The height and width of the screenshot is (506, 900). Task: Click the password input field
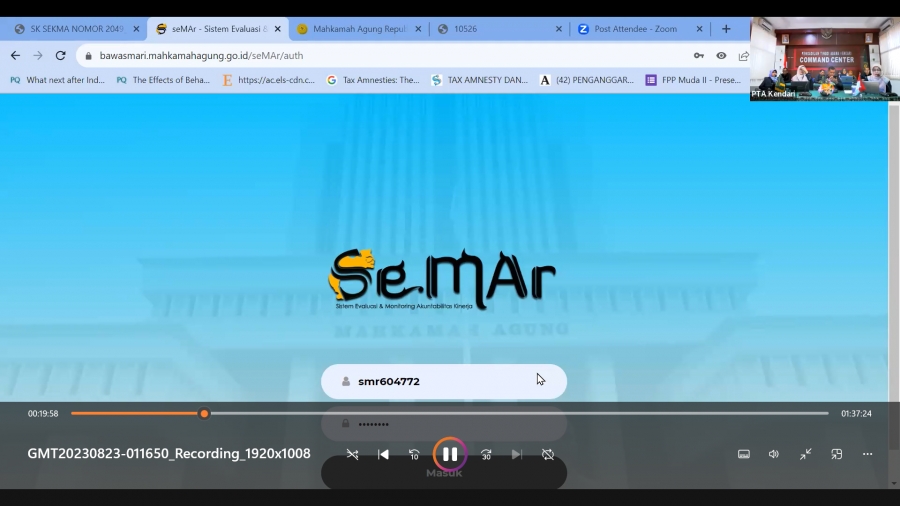[x=444, y=424]
